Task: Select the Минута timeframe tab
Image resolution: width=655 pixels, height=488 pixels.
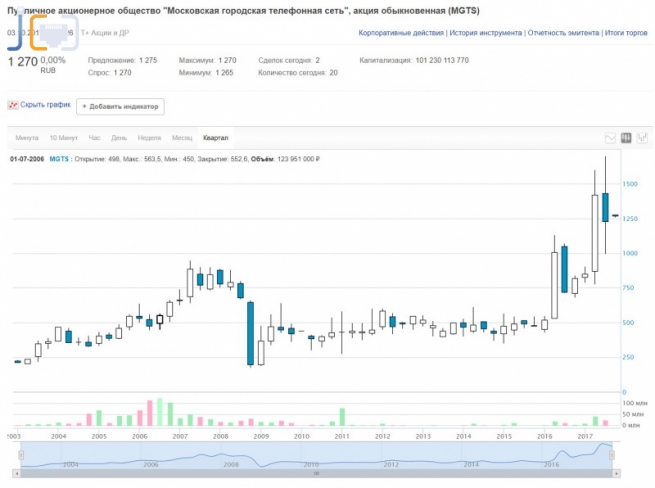Action: [x=27, y=138]
